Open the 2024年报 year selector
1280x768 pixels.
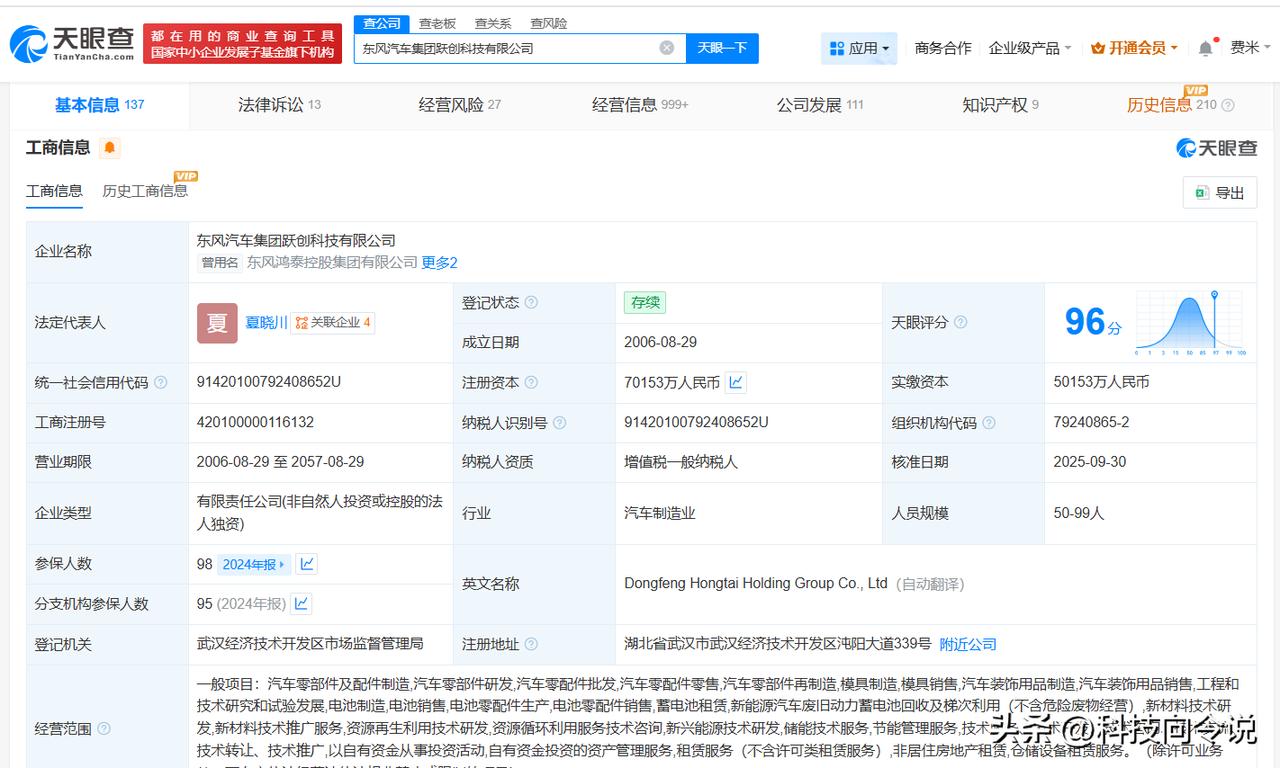(254, 564)
